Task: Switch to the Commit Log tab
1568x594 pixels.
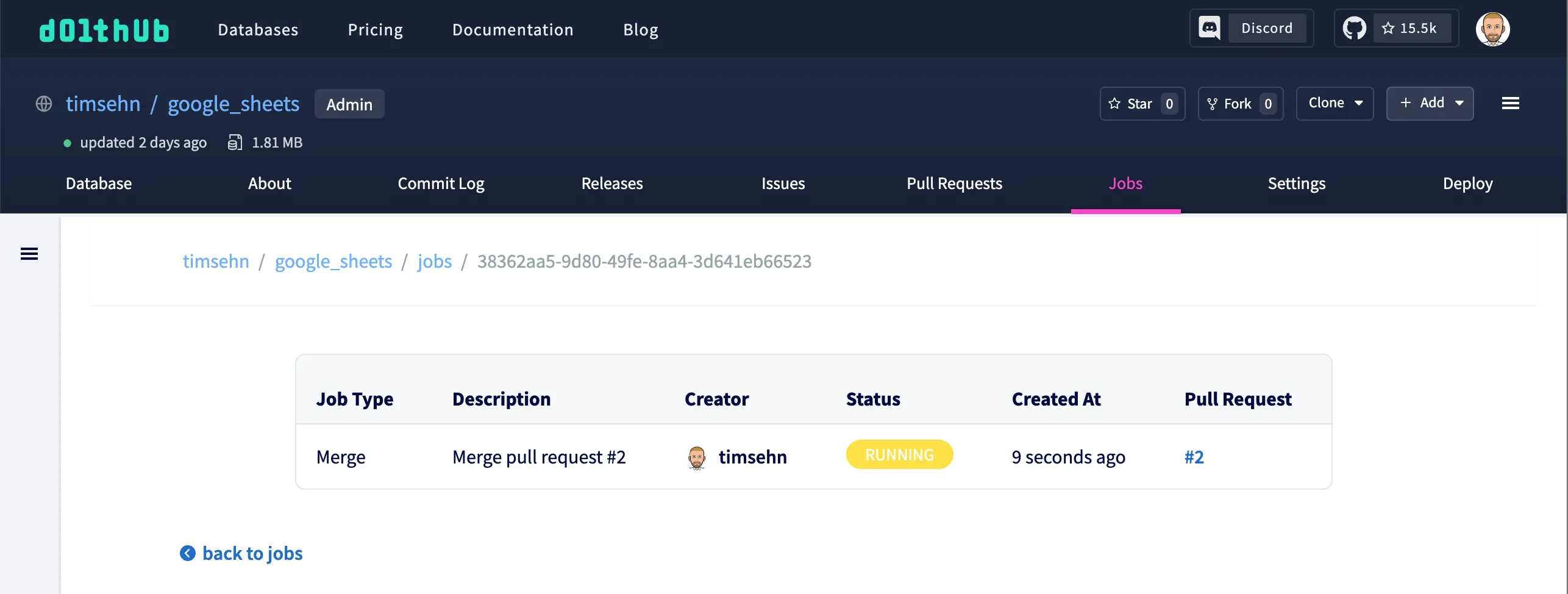Action: [441, 184]
